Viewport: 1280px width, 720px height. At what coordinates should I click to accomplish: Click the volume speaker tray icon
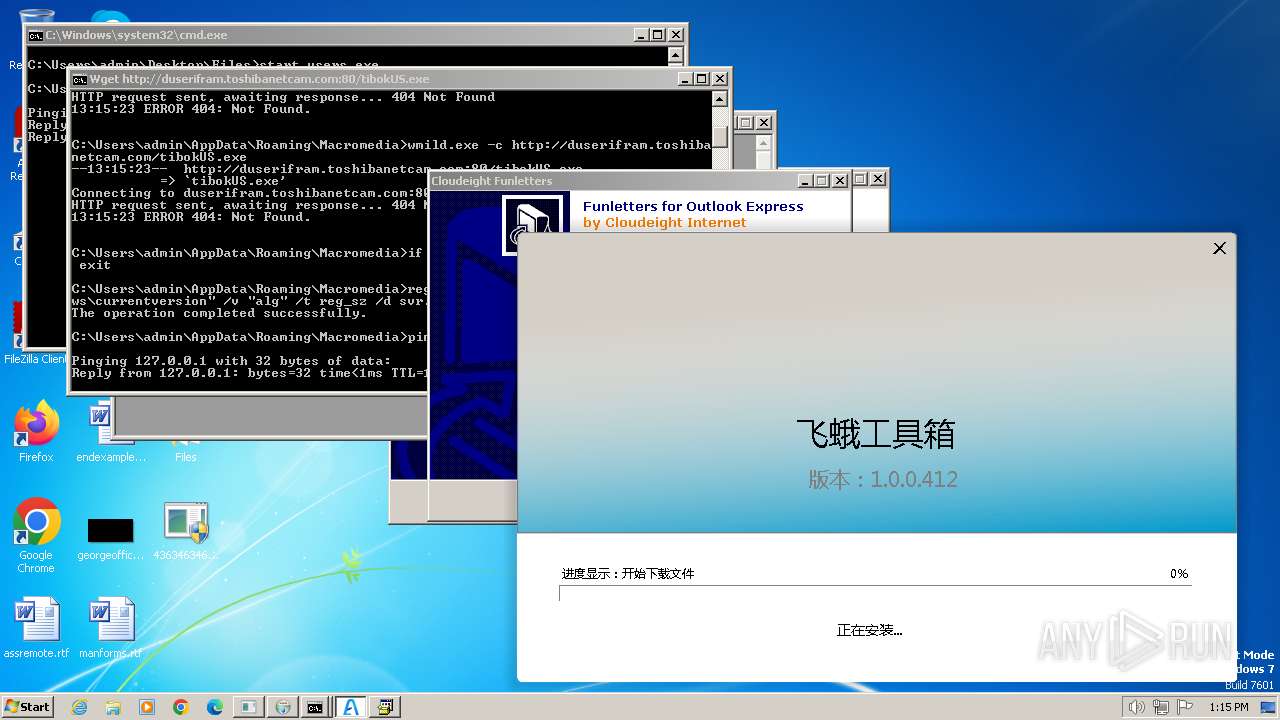pos(1136,707)
